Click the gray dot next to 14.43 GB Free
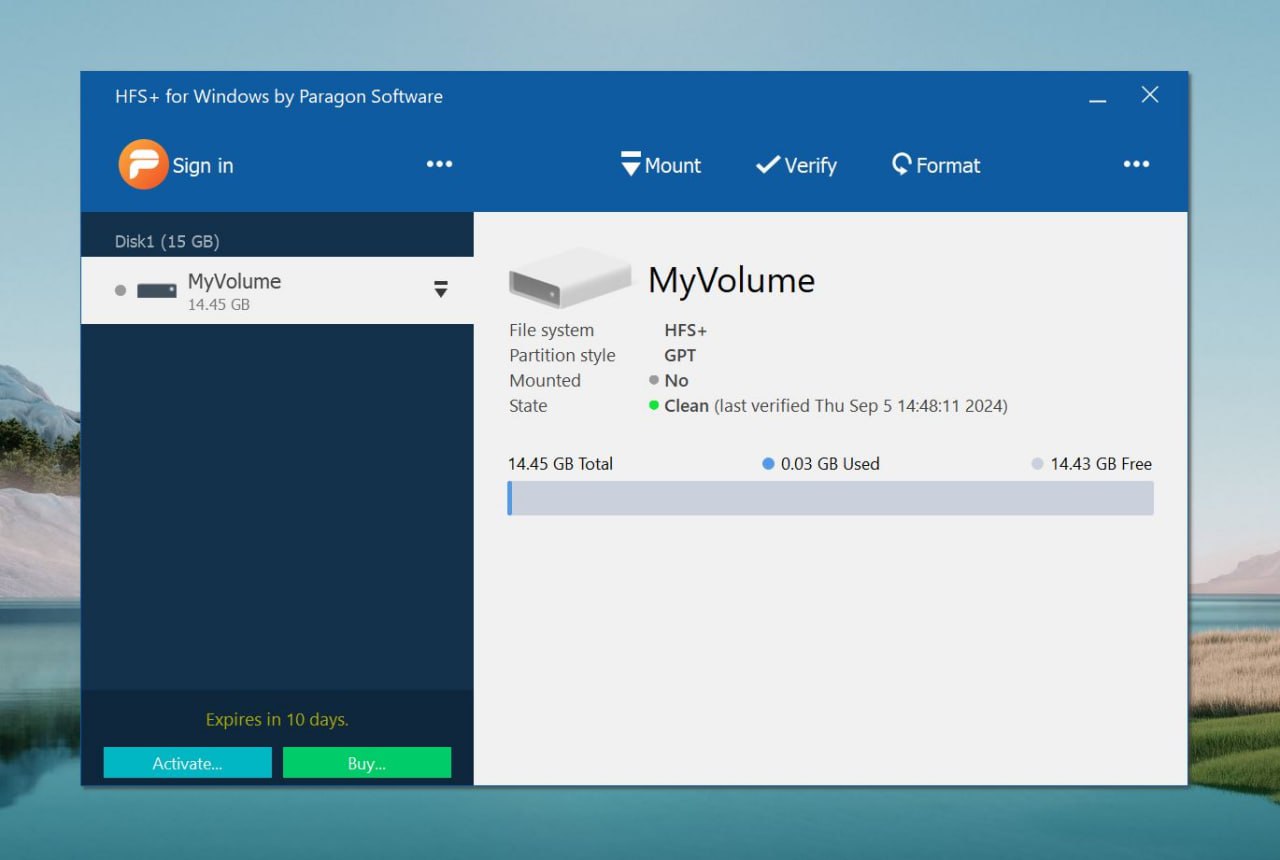The height and width of the screenshot is (860, 1280). click(x=1037, y=464)
